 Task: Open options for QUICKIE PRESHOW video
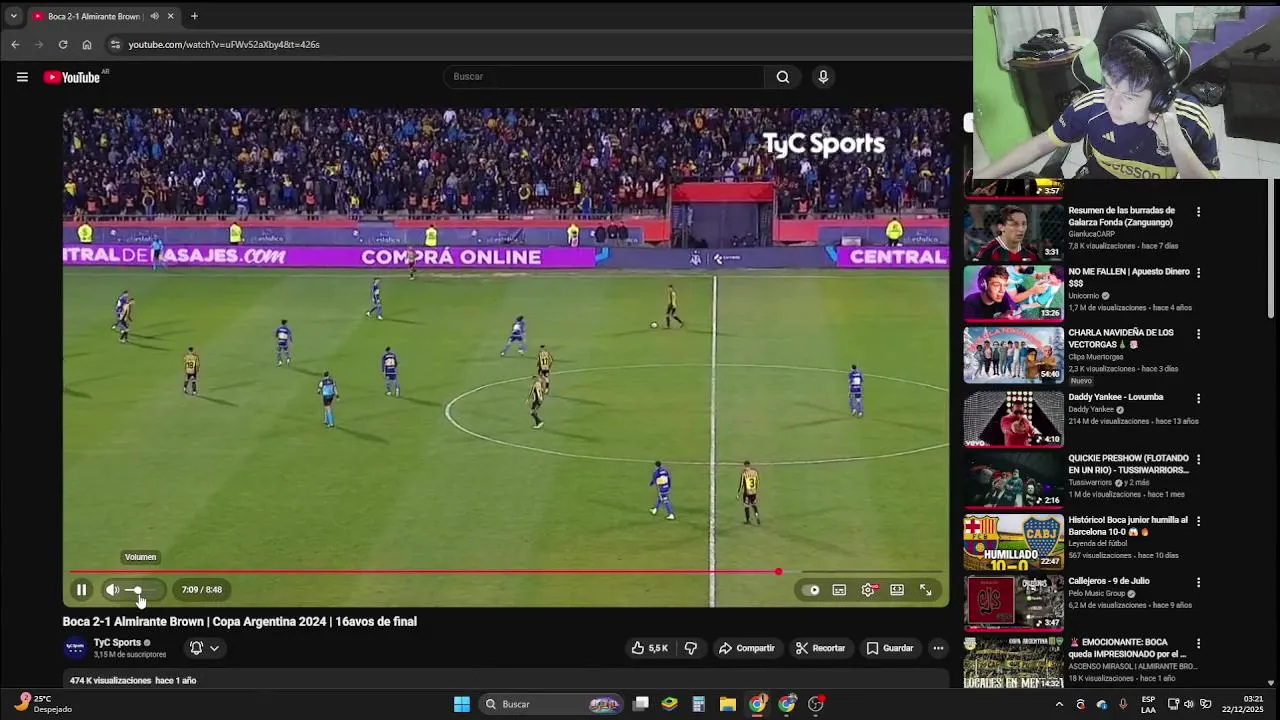[x=1198, y=459]
